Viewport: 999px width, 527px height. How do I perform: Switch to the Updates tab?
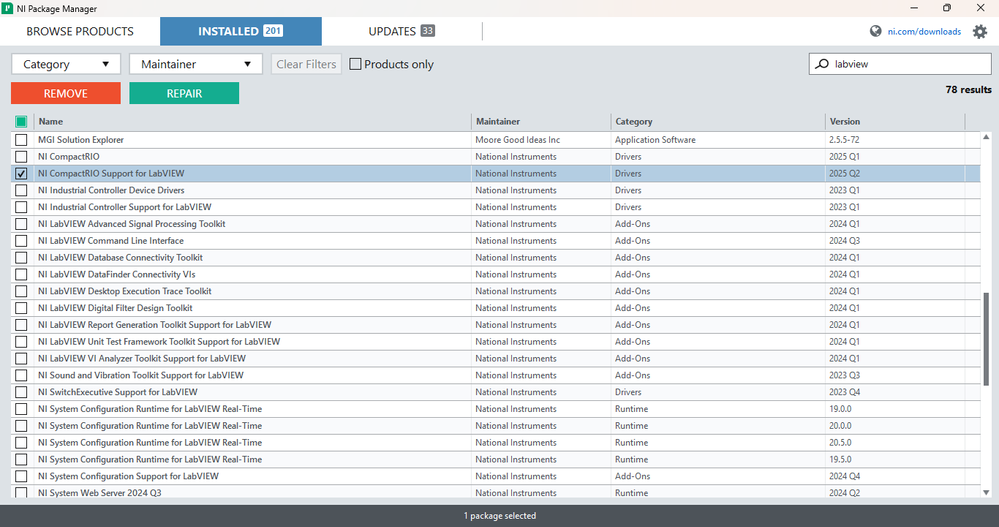pyautogui.click(x=401, y=31)
